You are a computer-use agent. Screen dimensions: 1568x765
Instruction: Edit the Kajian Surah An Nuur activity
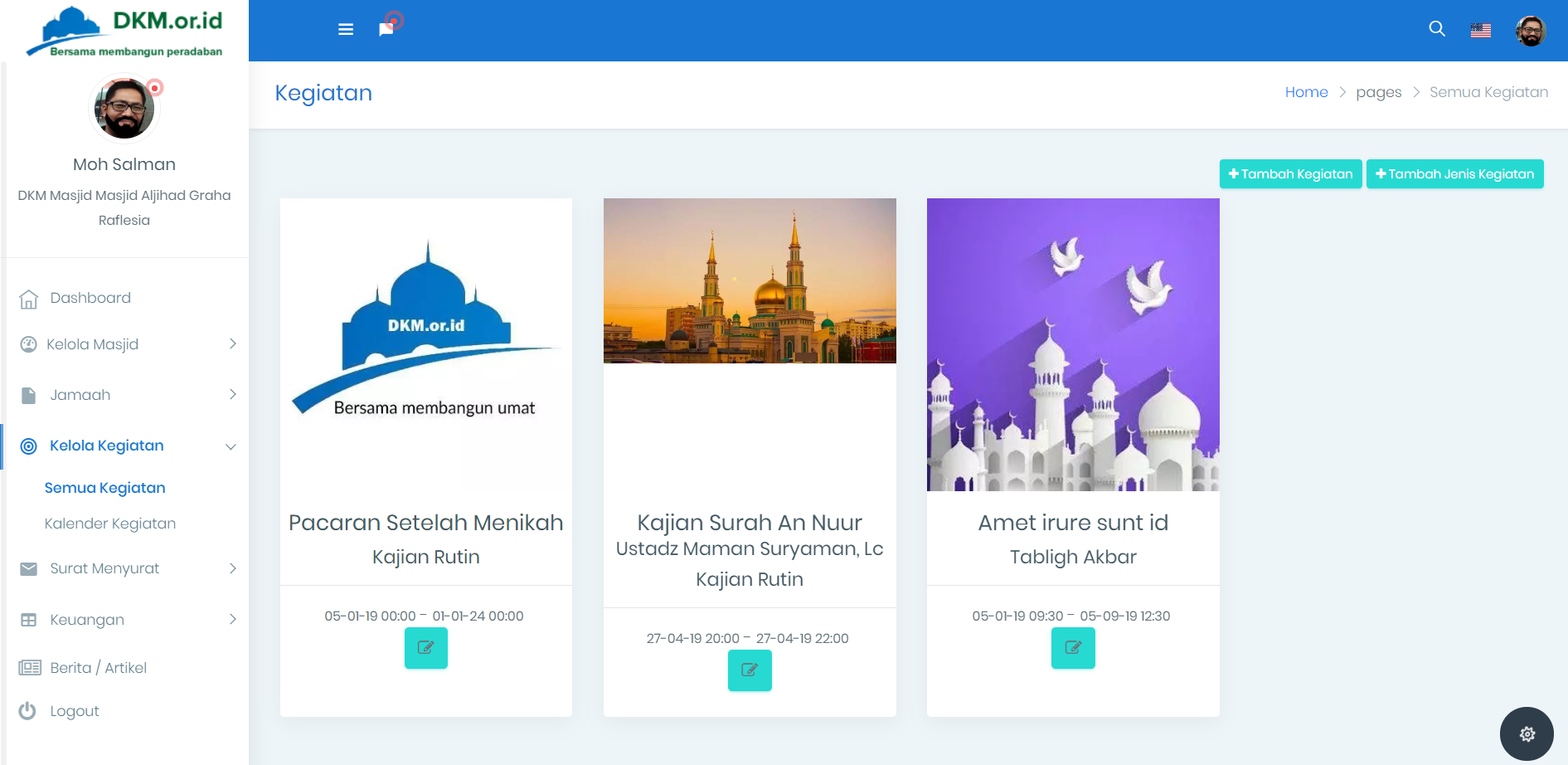[750, 670]
